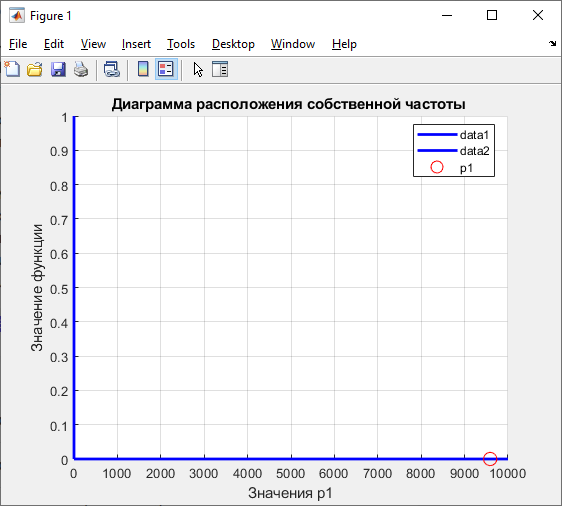Open the View menu
Image resolution: width=562 pixels, height=506 pixels.
coord(93,44)
